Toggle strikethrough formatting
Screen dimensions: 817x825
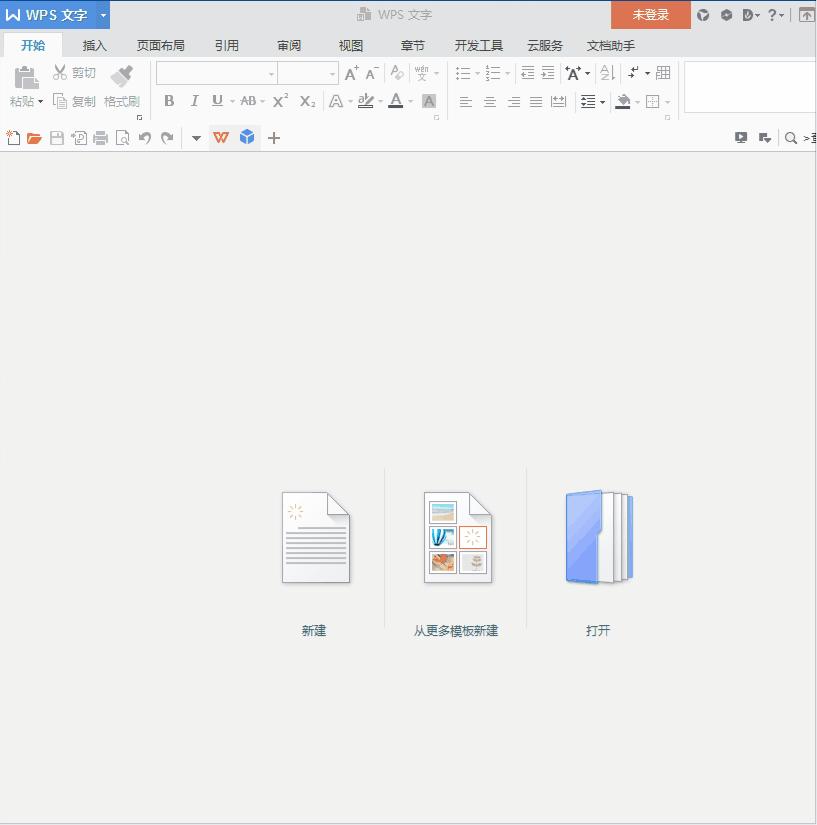(248, 100)
